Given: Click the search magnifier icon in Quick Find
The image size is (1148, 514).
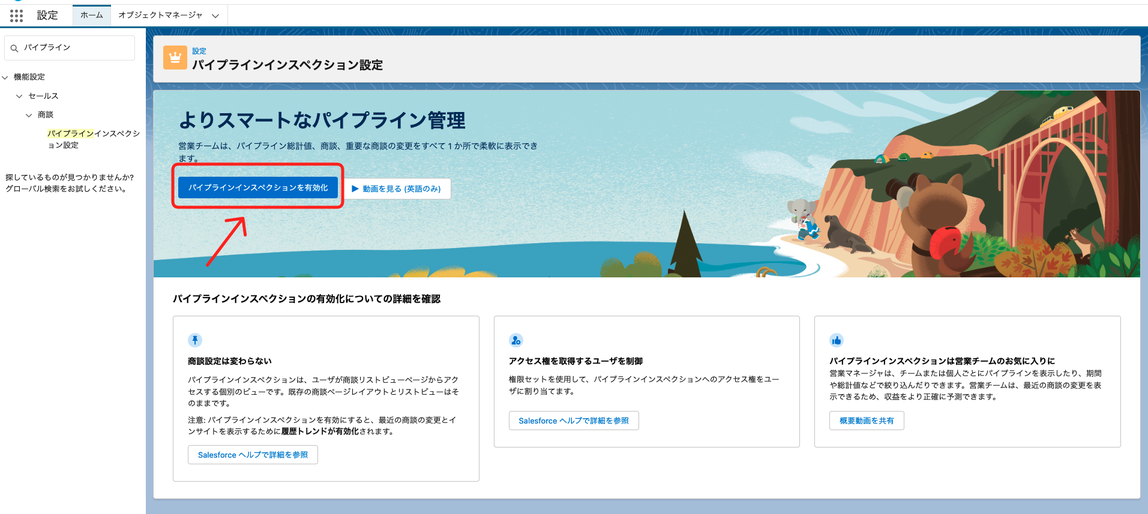Looking at the screenshot, I should coord(15,48).
